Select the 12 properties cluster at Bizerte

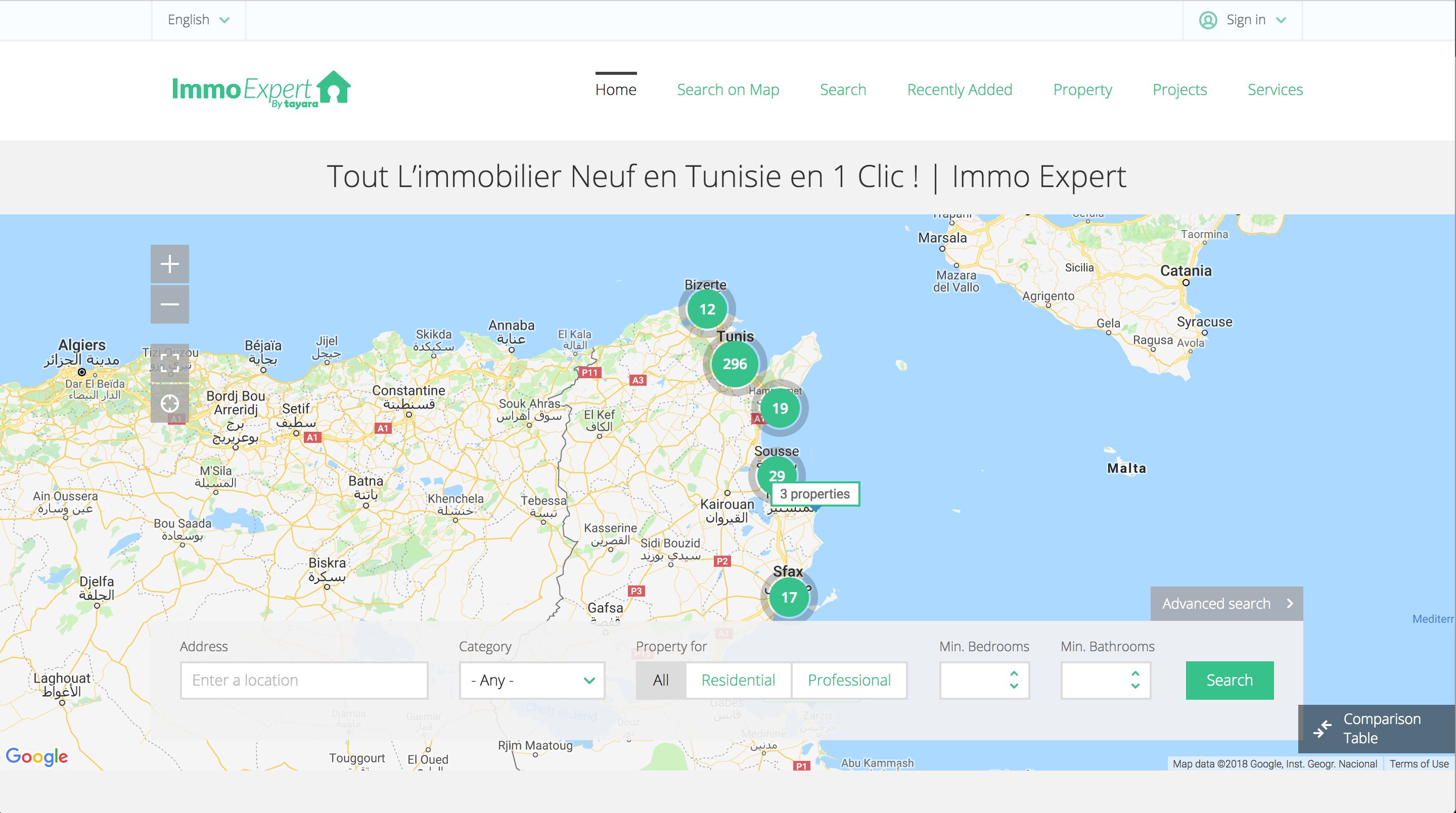(x=707, y=309)
